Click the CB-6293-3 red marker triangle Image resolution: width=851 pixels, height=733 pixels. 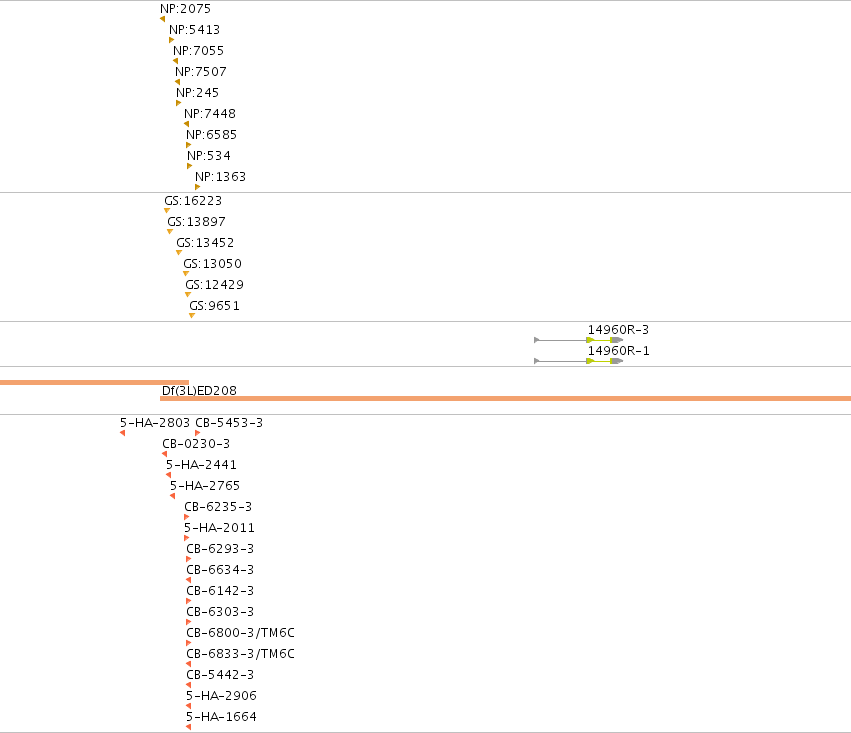pyautogui.click(x=189, y=559)
